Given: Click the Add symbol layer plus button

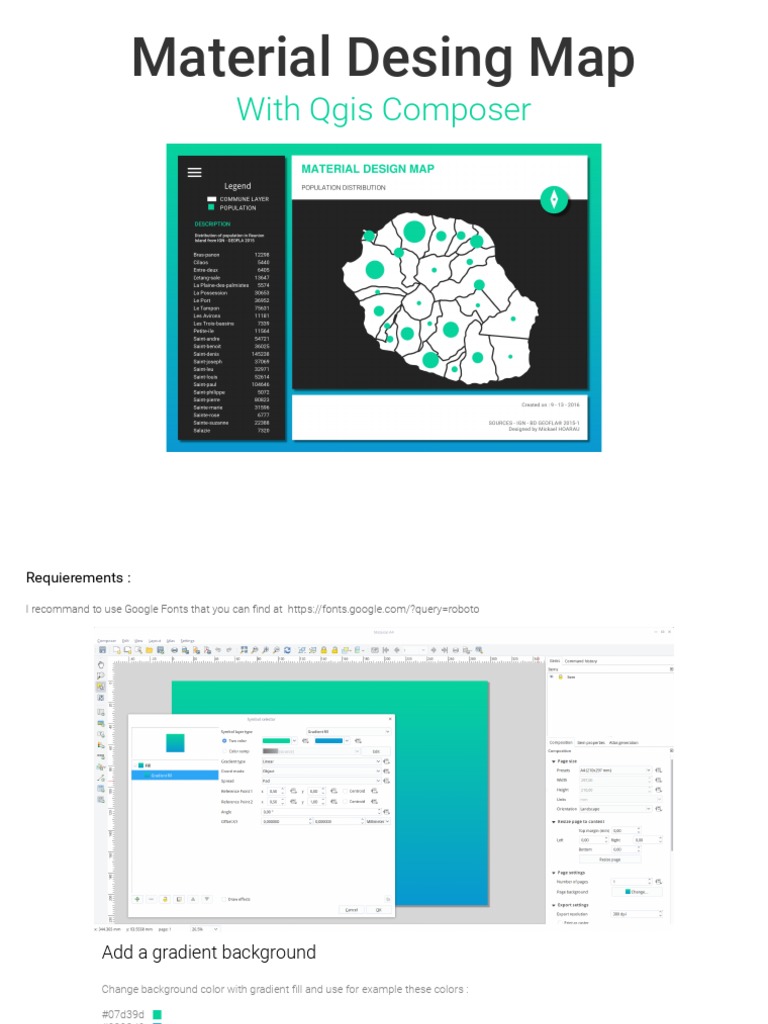Looking at the screenshot, I should coord(137,899).
